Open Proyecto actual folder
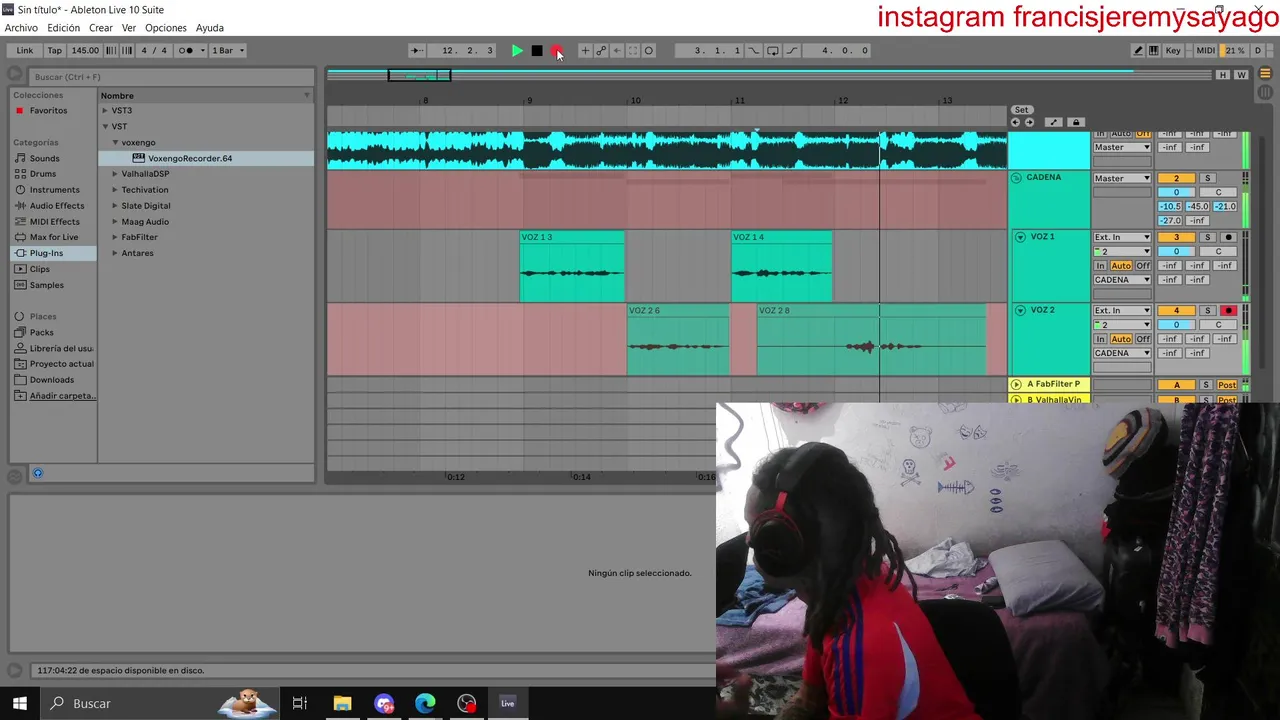 [x=61, y=364]
